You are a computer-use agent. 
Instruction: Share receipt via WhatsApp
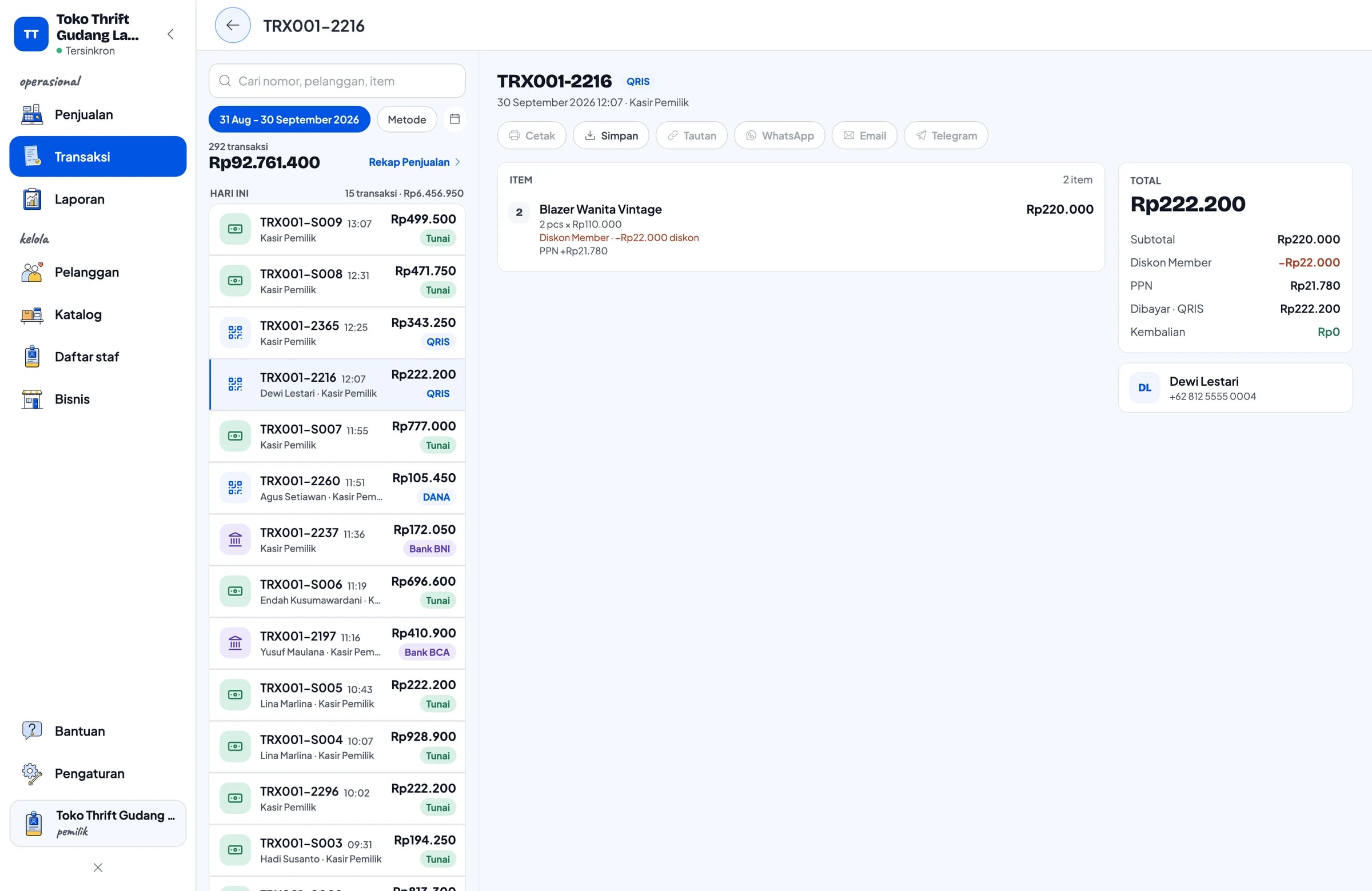779,135
